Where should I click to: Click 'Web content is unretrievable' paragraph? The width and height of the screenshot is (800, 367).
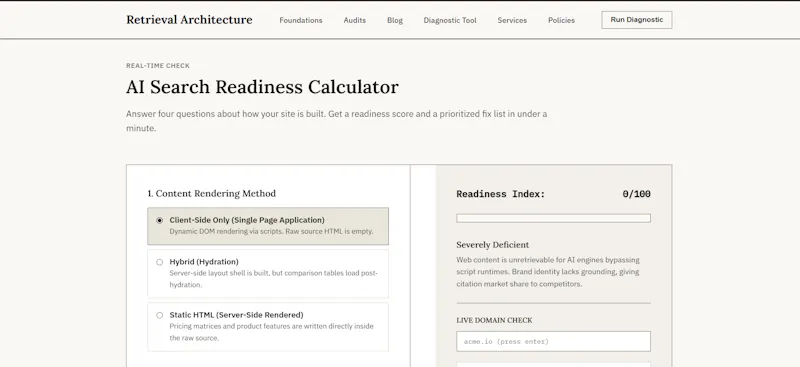548,272
